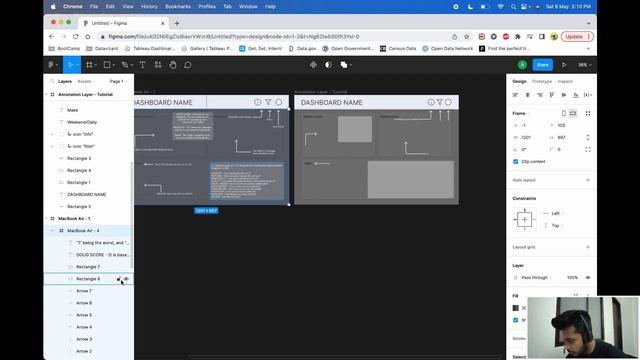Select the Add comment tool
The image size is (640, 360).
pyautogui.click(x=188, y=65)
